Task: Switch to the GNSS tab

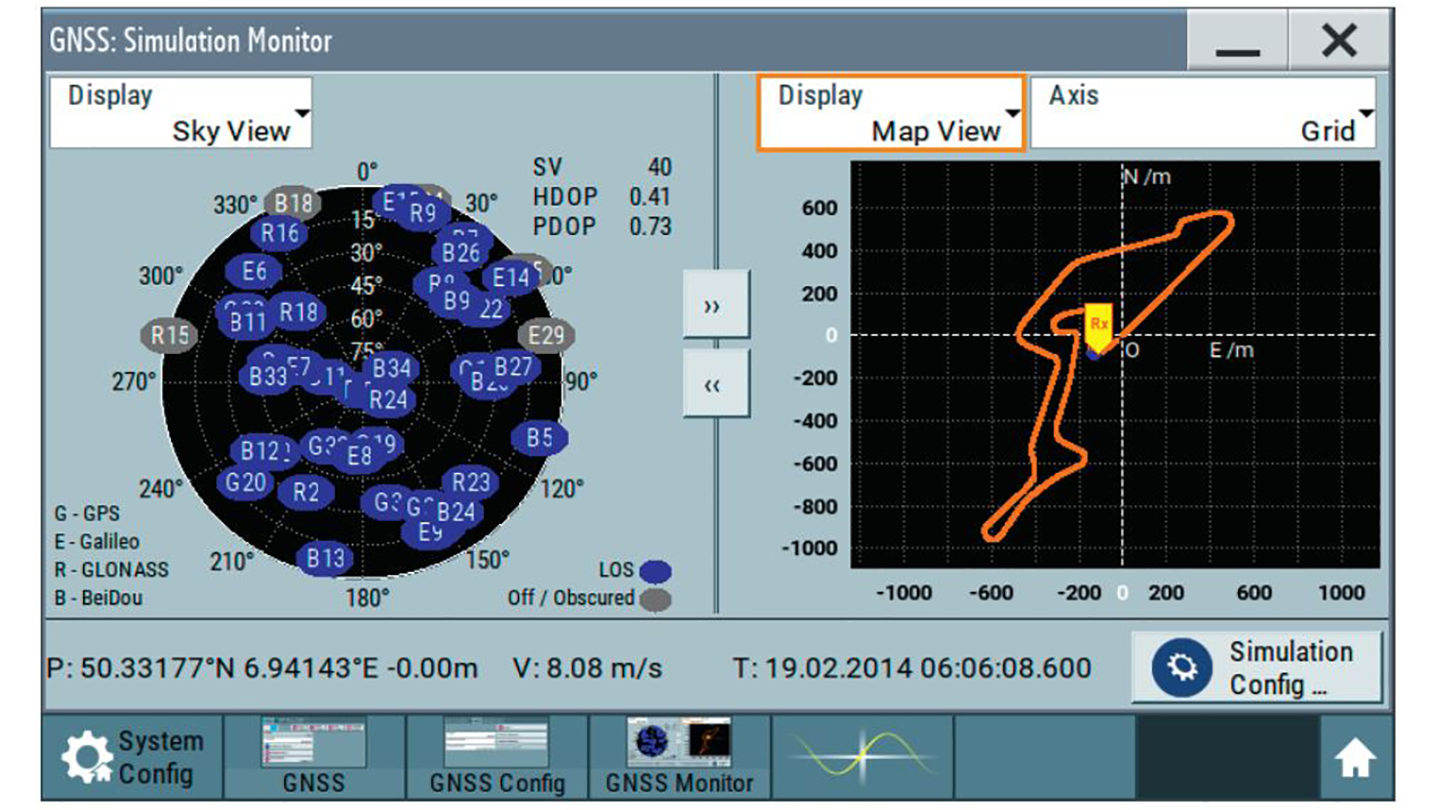Action: click(314, 757)
